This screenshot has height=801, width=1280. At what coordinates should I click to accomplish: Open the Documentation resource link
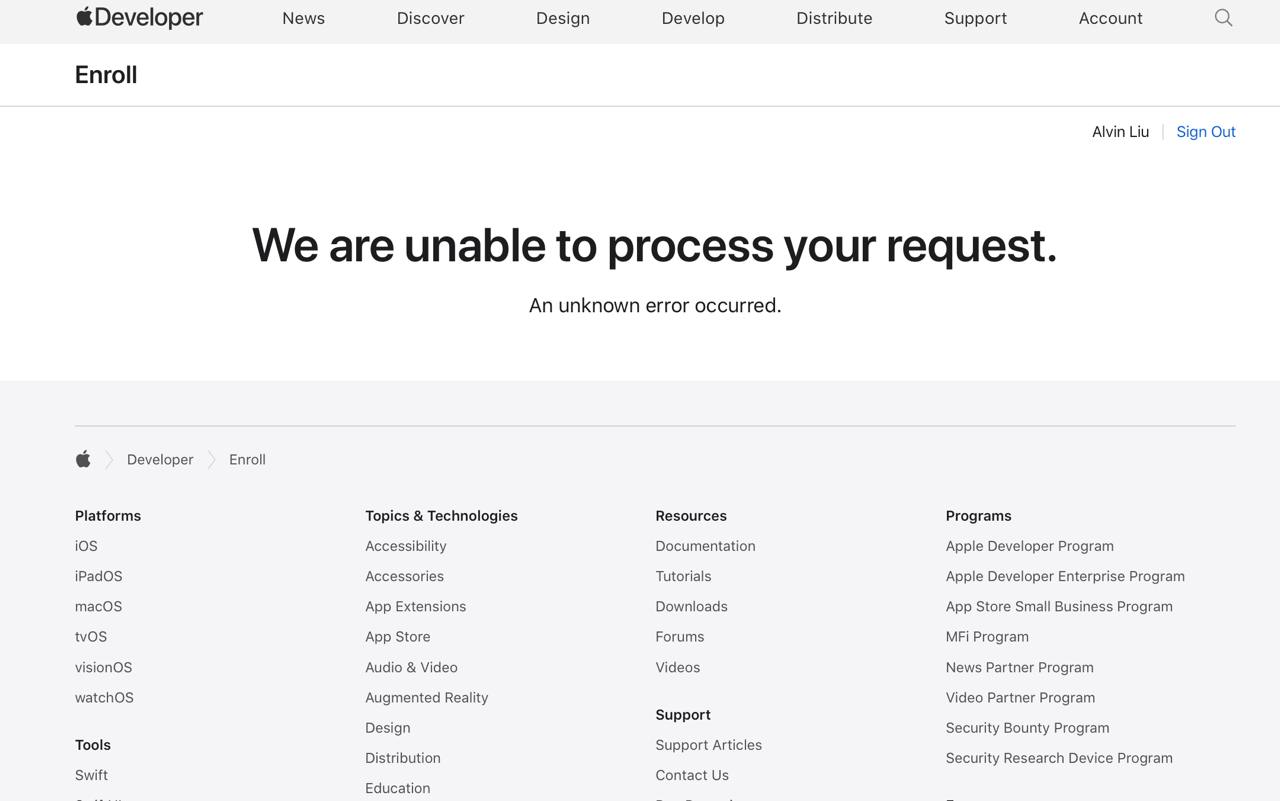705,546
